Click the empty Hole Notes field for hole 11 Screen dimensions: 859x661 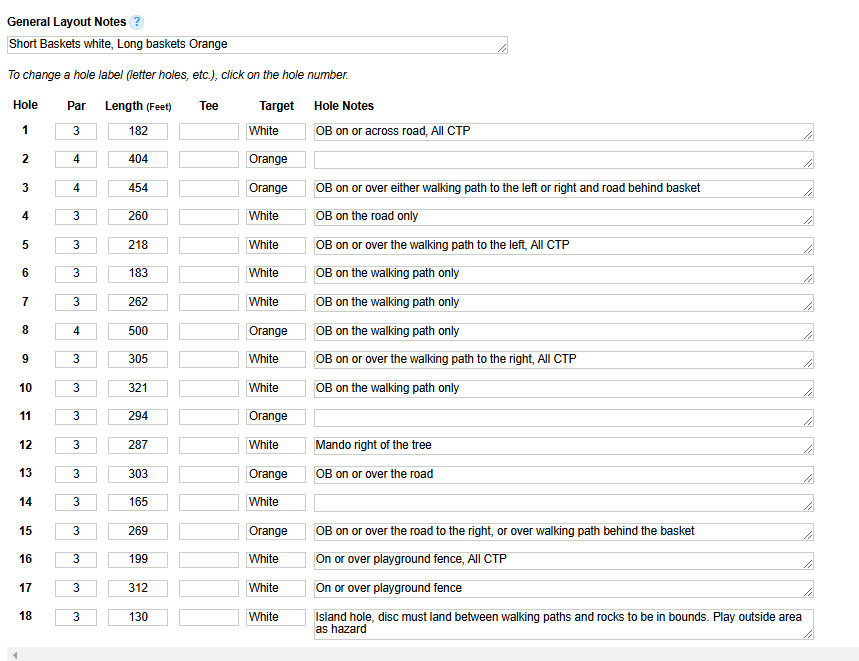(564, 417)
